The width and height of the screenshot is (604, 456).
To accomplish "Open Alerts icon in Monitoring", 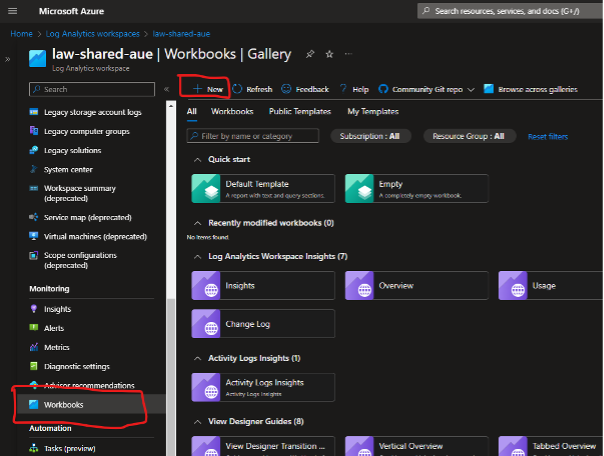I will (34, 328).
